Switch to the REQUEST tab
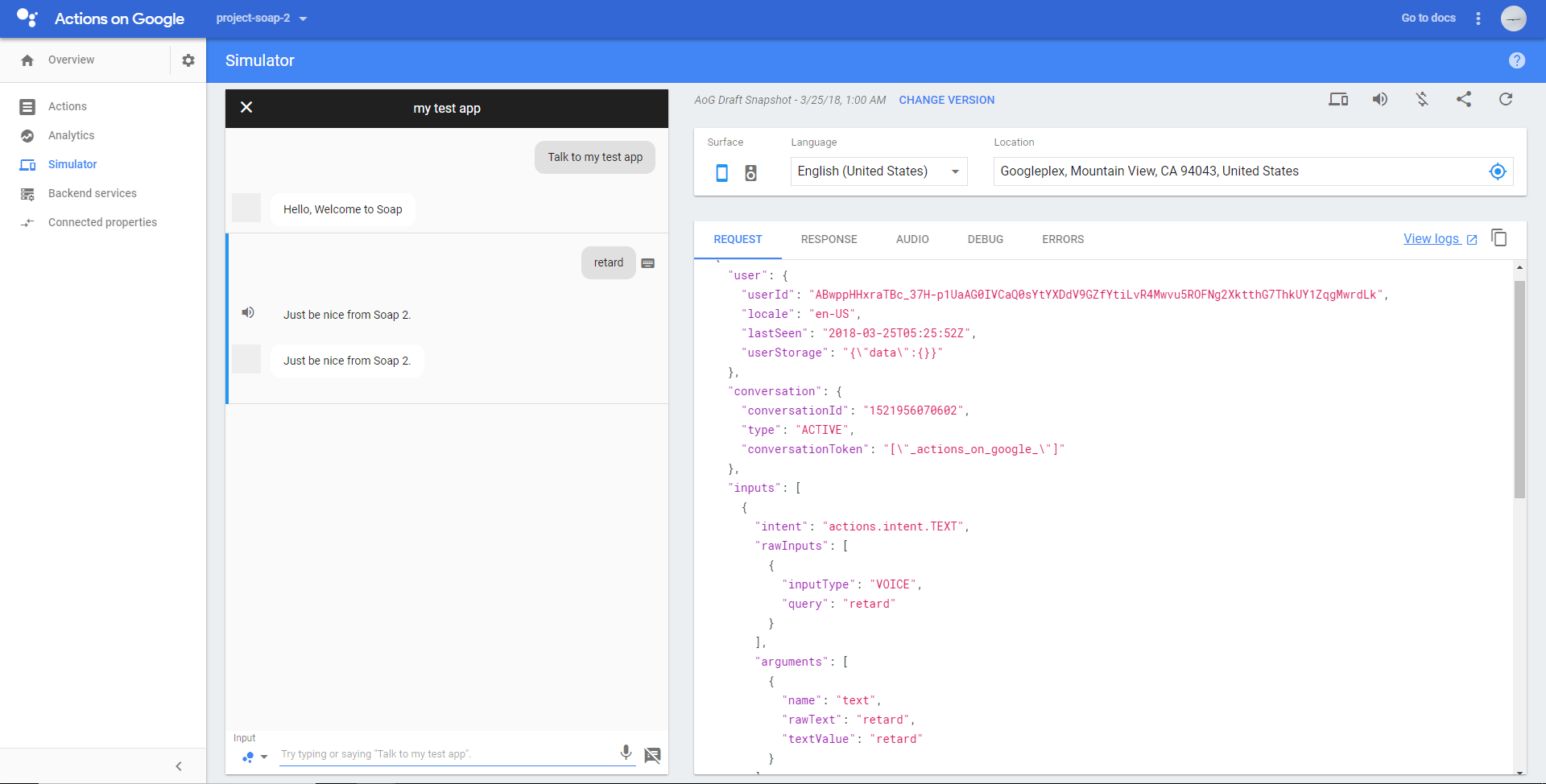Image resolution: width=1546 pixels, height=784 pixels. point(738,240)
